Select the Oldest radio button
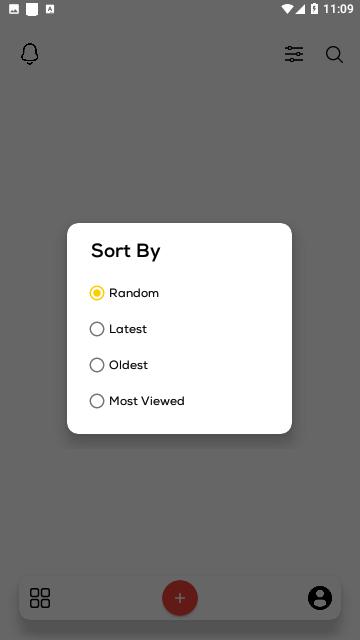The height and width of the screenshot is (640, 360). pos(97,365)
